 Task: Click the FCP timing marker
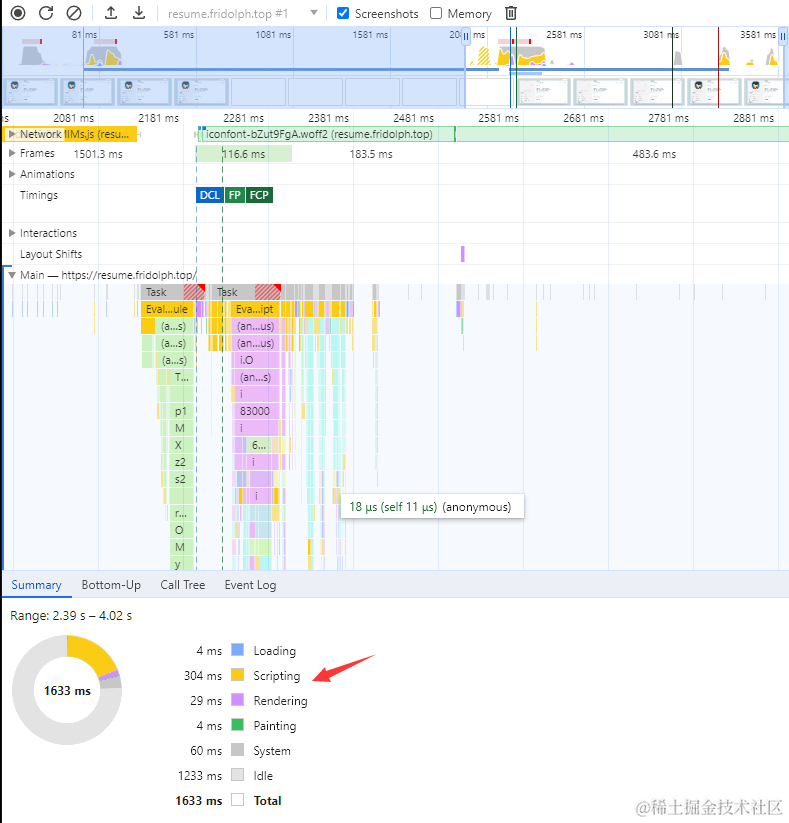click(x=259, y=195)
